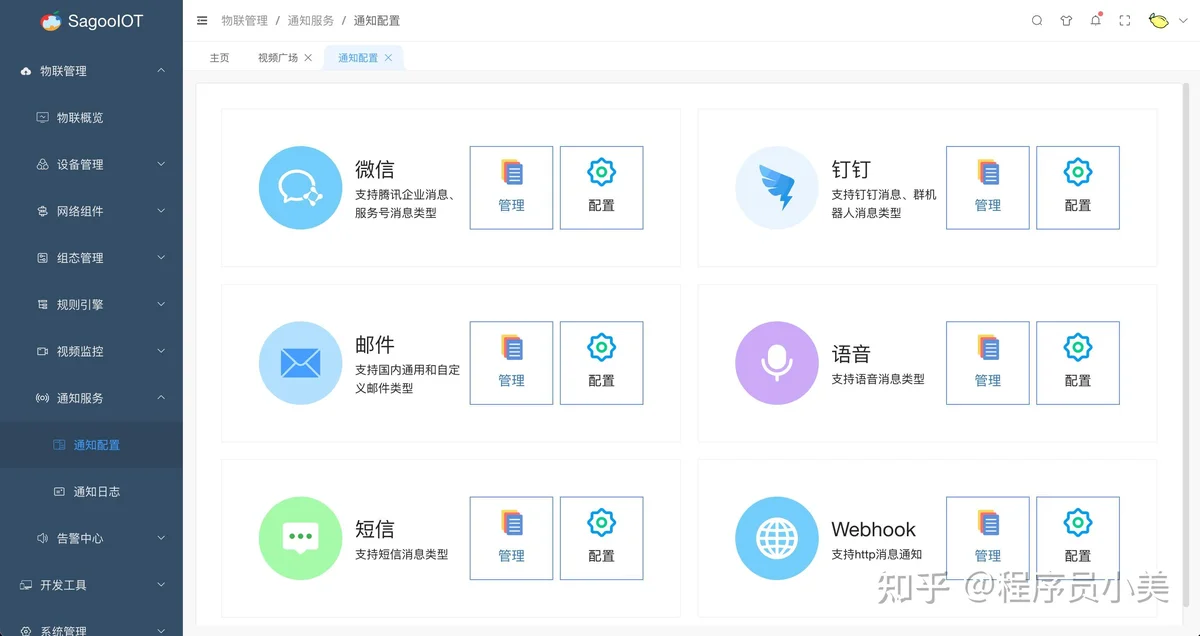The width and height of the screenshot is (1200, 636).
Task: Expand the 规则引擎 submenu
Action: [x=161, y=304]
